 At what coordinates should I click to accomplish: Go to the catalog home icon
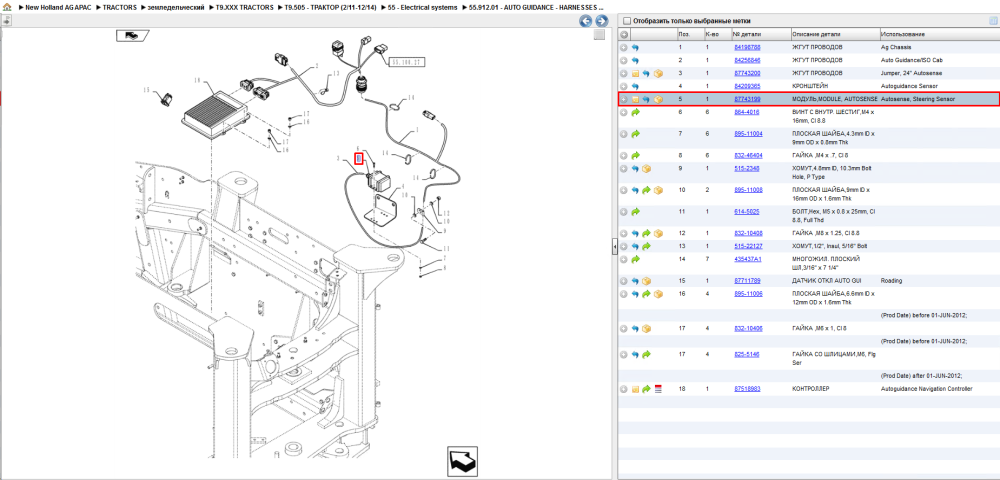[x=7, y=7]
